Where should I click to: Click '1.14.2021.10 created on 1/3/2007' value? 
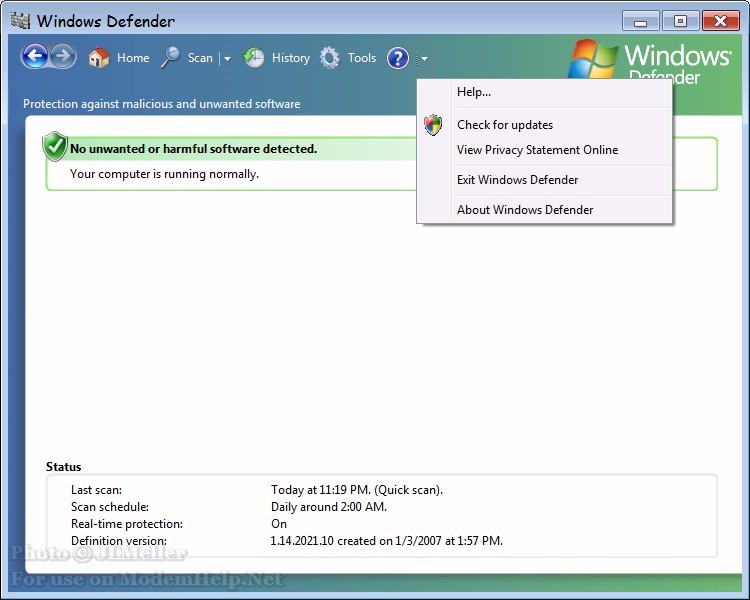[x=356, y=541]
